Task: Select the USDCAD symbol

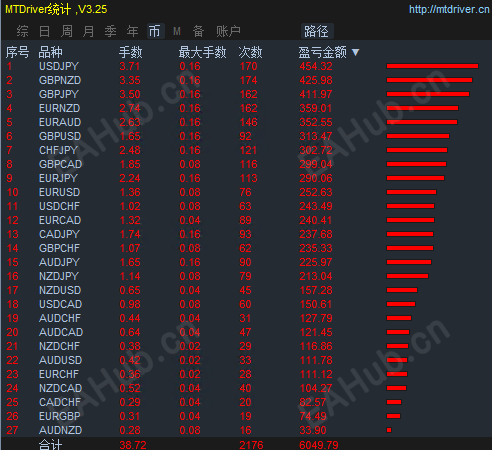Action: (60, 304)
